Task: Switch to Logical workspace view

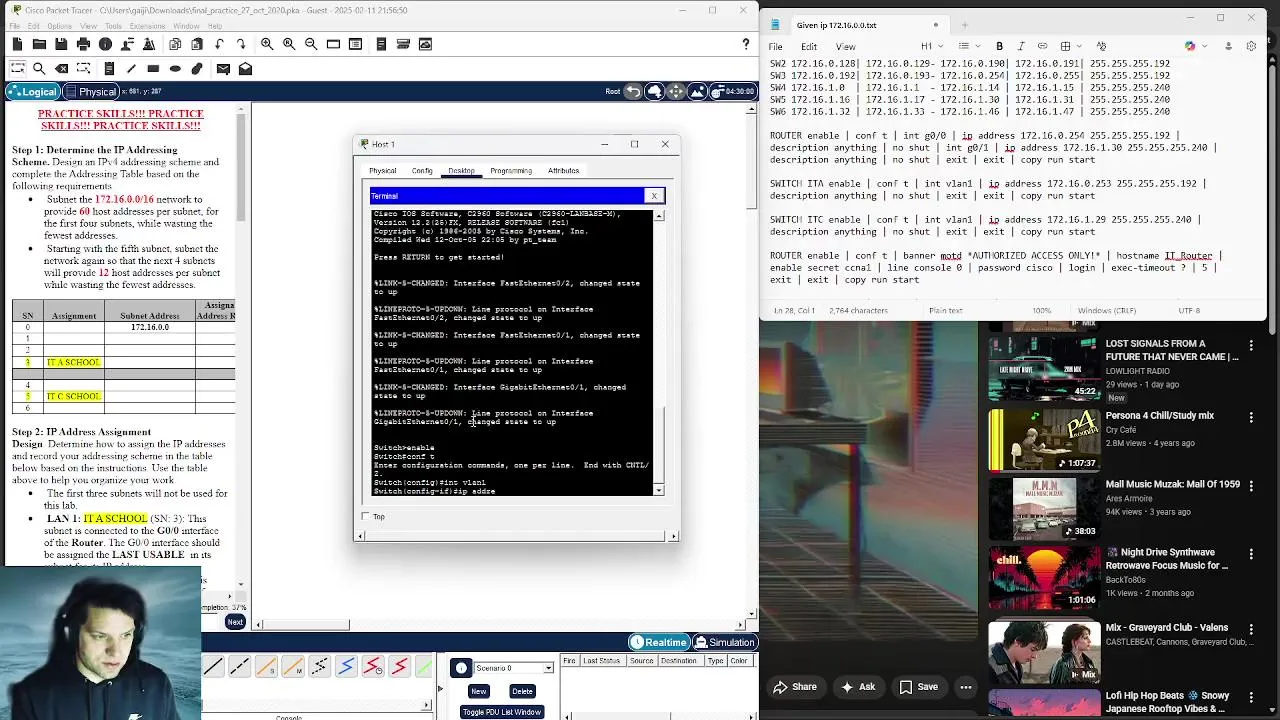Action: pyautogui.click(x=32, y=91)
